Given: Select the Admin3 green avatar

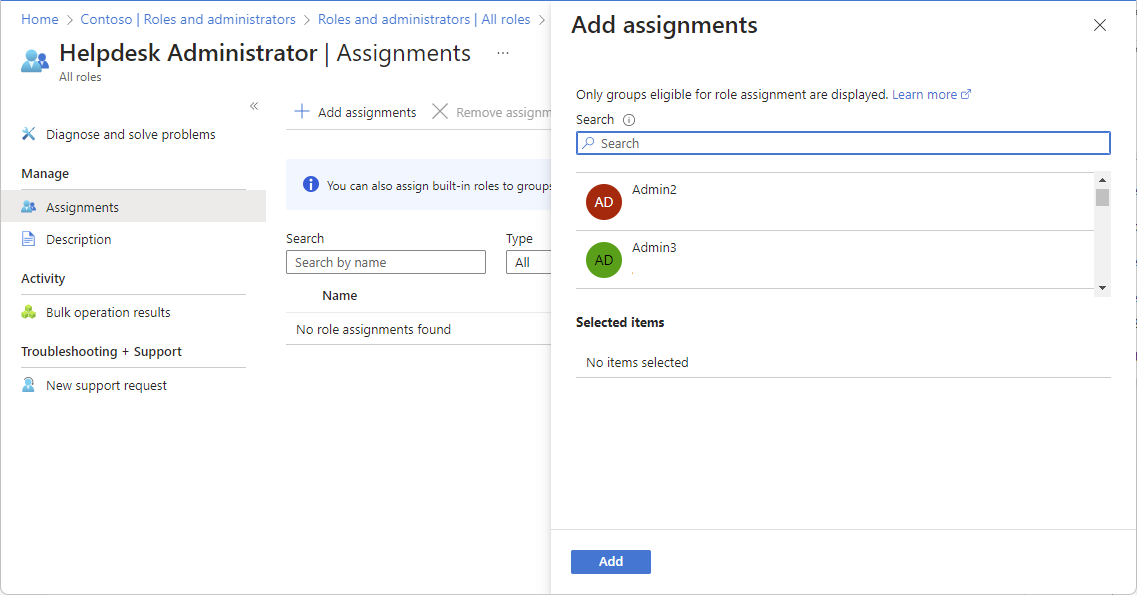Looking at the screenshot, I should pos(604,259).
